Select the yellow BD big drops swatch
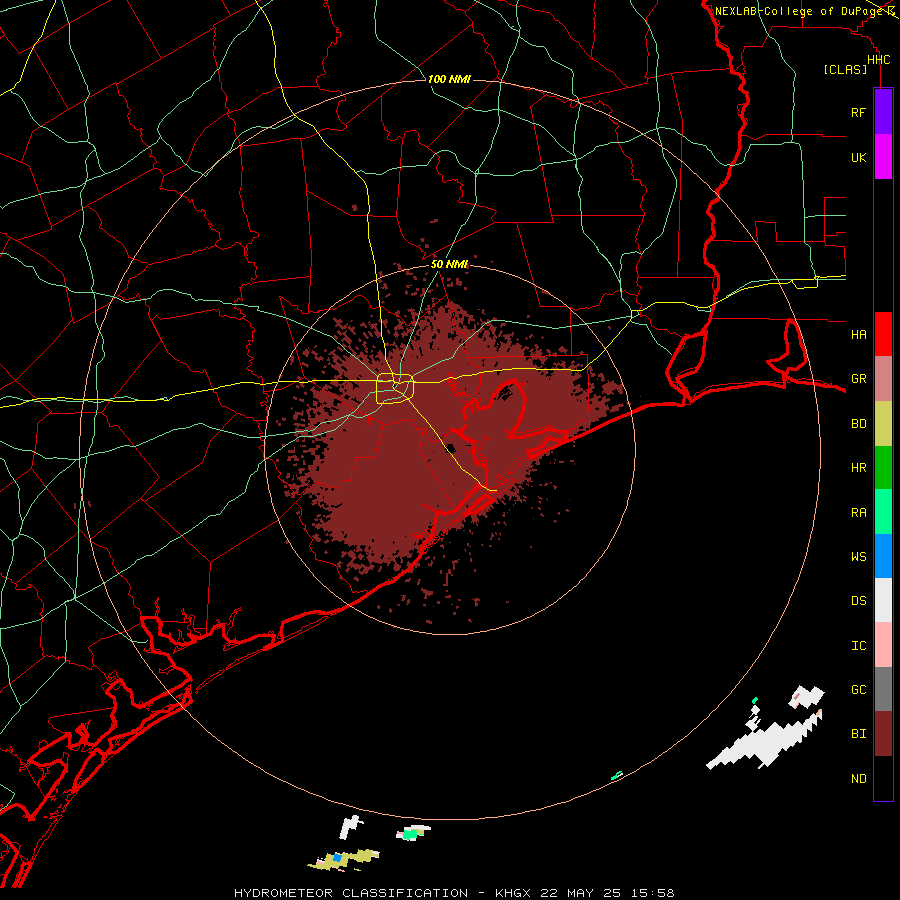The height and width of the screenshot is (900, 900). tap(883, 424)
